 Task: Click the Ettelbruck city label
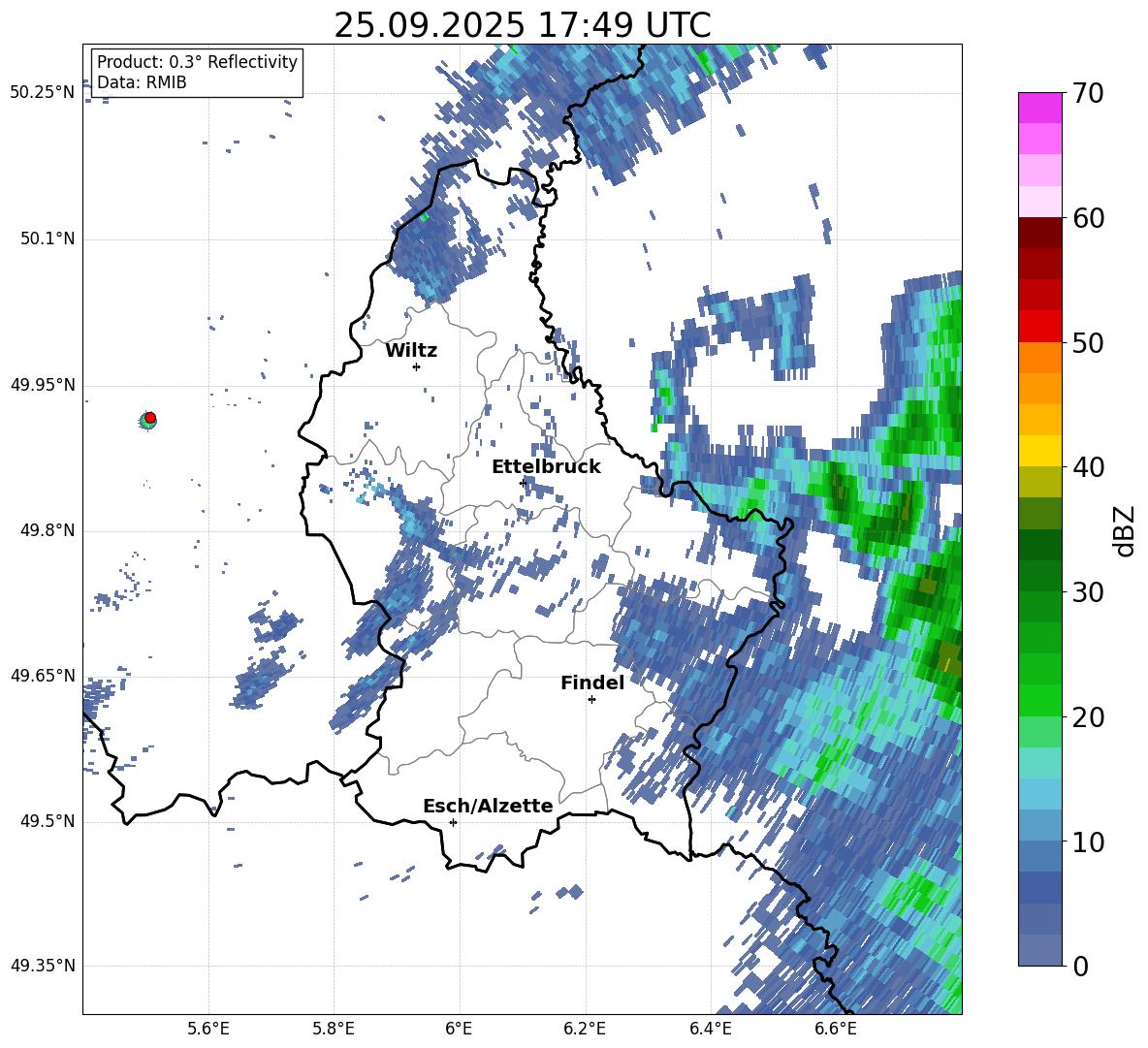(546, 467)
